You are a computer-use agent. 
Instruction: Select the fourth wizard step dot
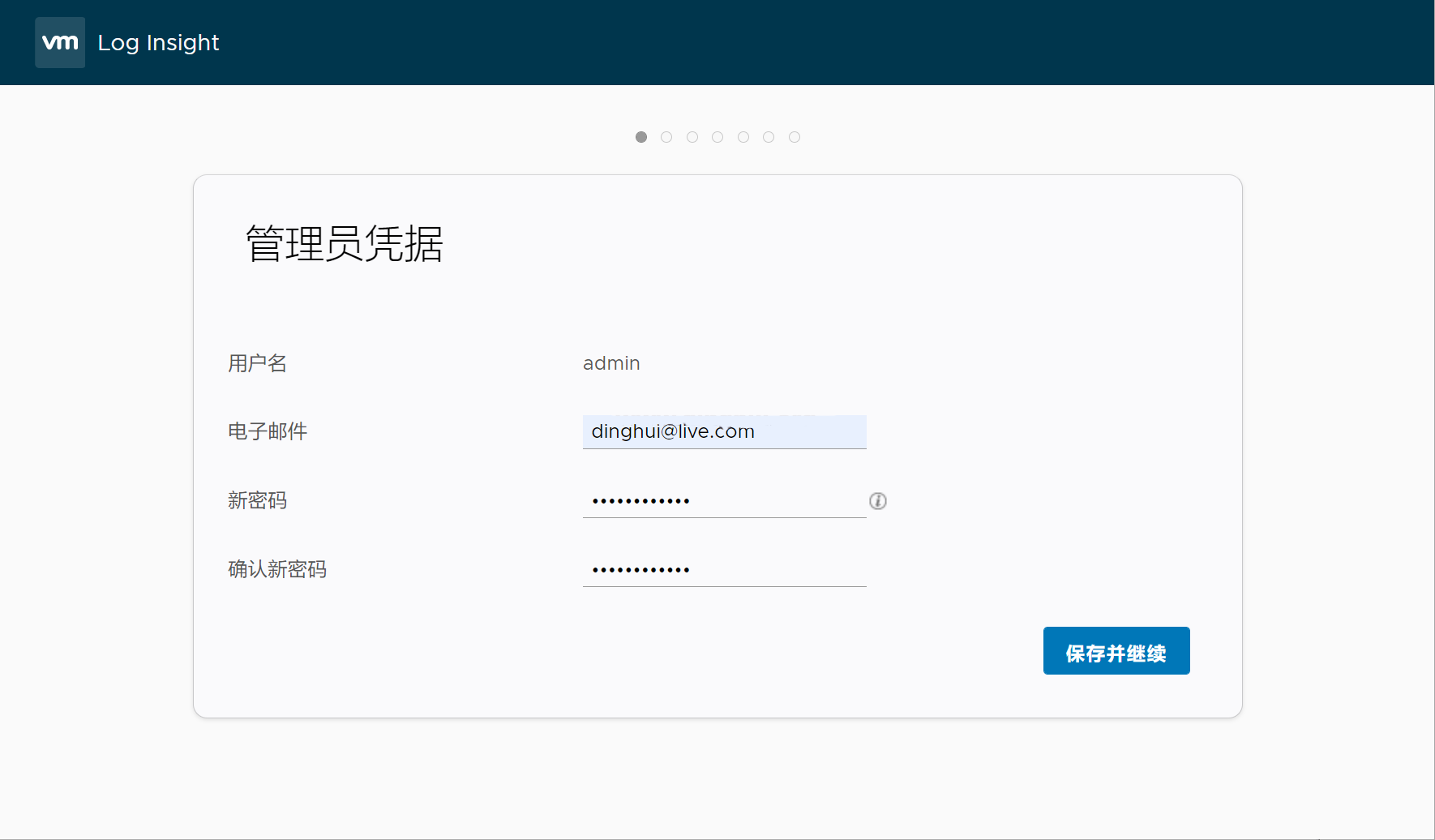tap(717, 137)
